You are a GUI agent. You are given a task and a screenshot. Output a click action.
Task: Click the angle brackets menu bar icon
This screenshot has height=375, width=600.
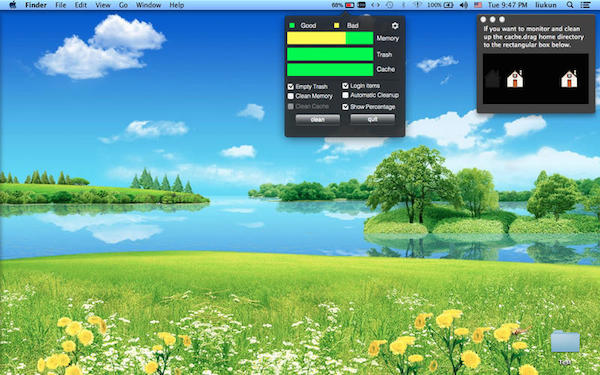[375, 5]
